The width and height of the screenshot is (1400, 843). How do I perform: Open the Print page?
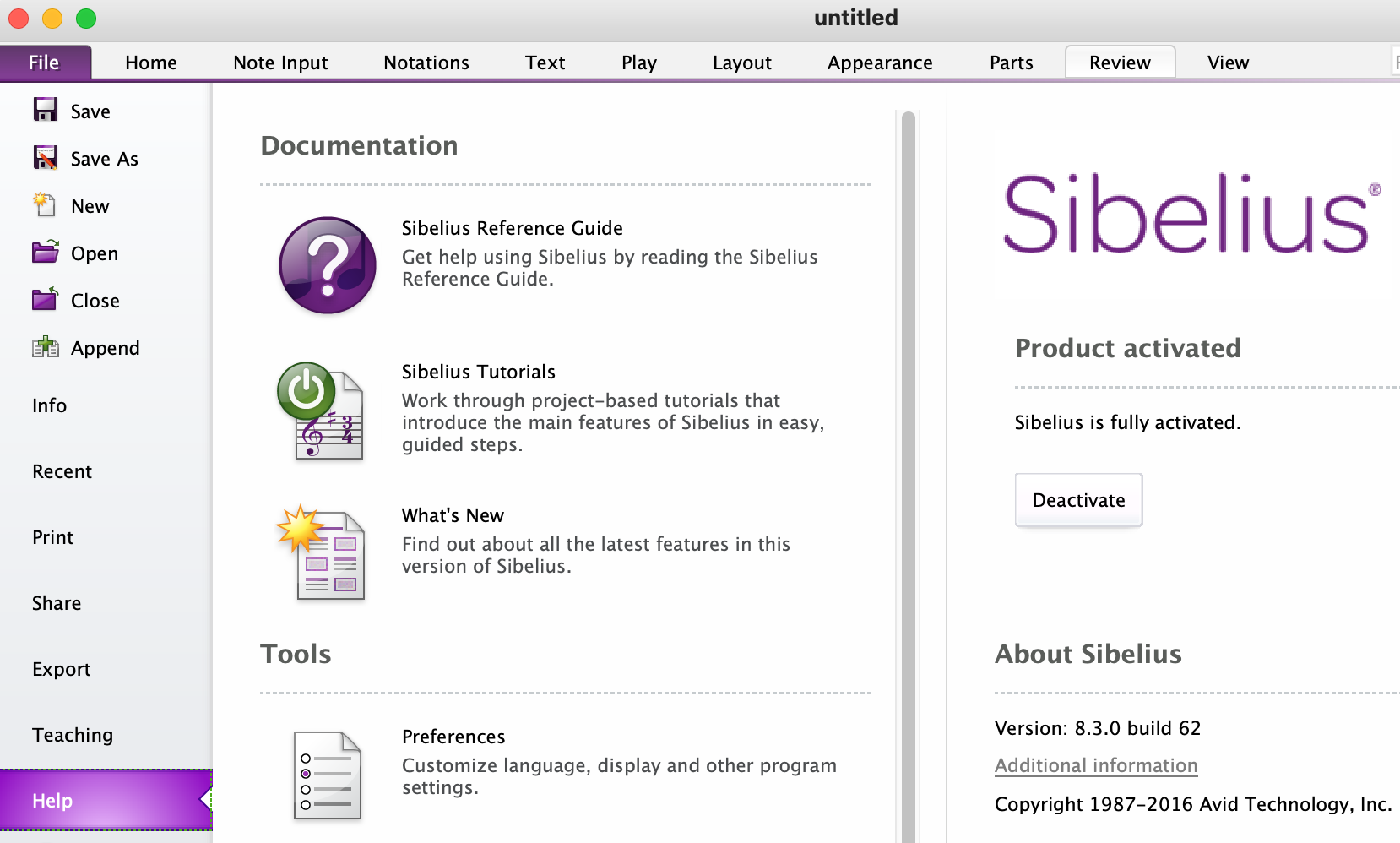point(53,537)
